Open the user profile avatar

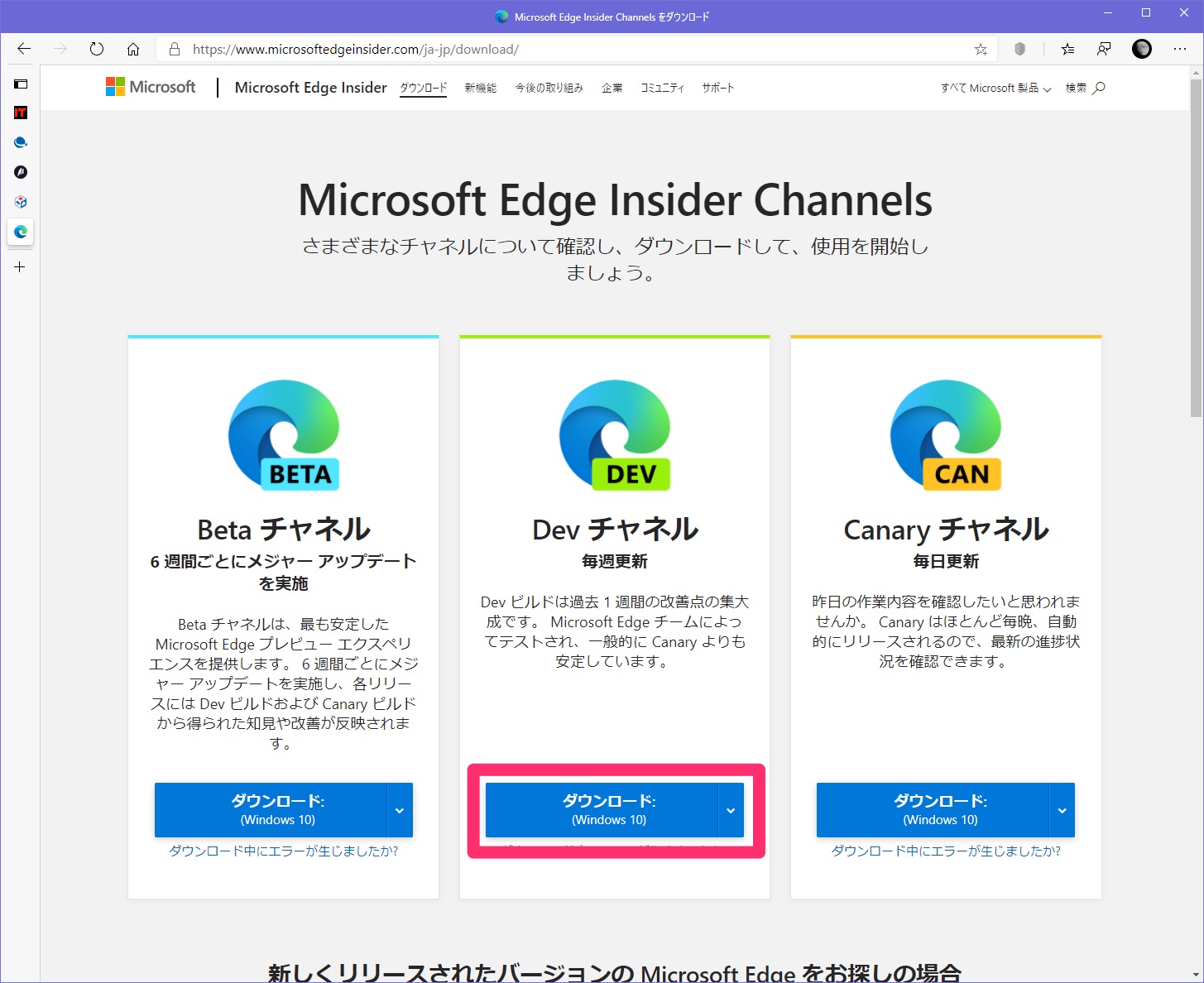tap(1142, 49)
